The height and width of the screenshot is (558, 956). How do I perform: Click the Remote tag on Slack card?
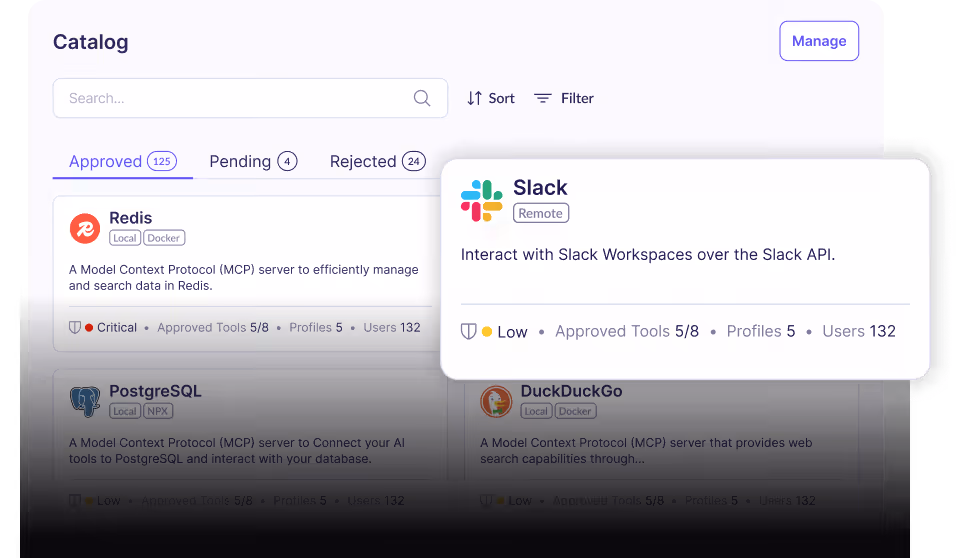coord(541,213)
